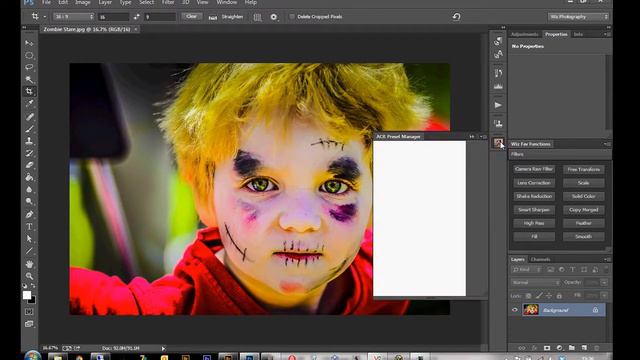Create a new layer group
Viewport: 640px width, 360px height.
(x=571, y=348)
